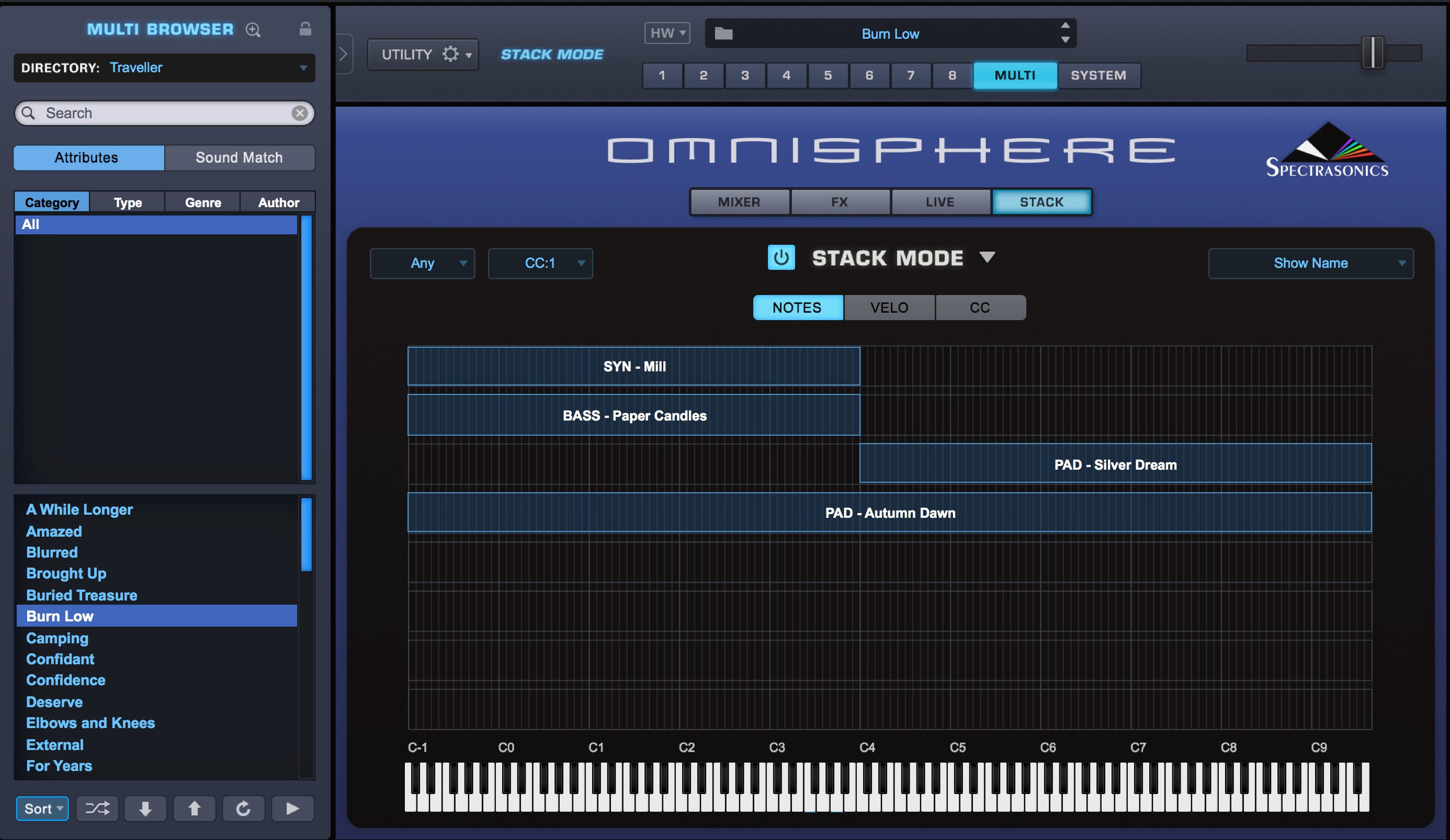Step to next patch with down stepper
Screen dimensions: 1450x840
click(x=1065, y=40)
